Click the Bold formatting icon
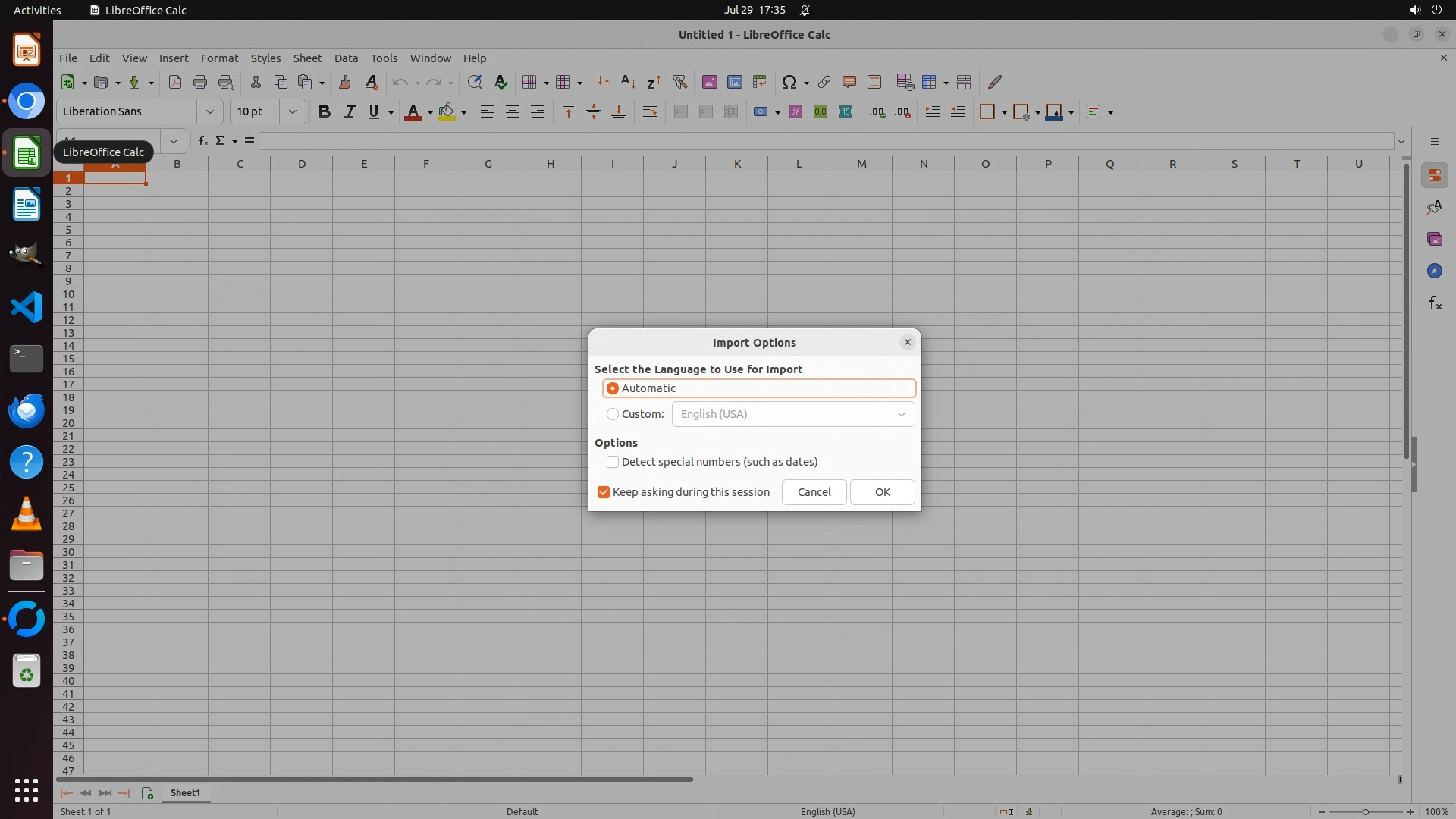This screenshot has width=1456, height=819. (x=325, y=112)
